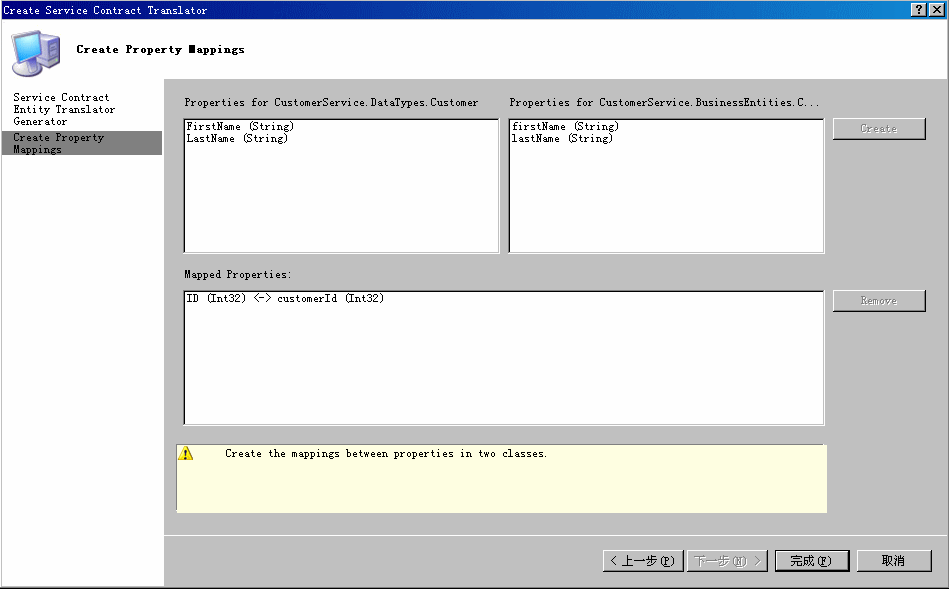The height and width of the screenshot is (589, 949).
Task: Select FirstName (String) in DataTypes list
Action: point(240,127)
